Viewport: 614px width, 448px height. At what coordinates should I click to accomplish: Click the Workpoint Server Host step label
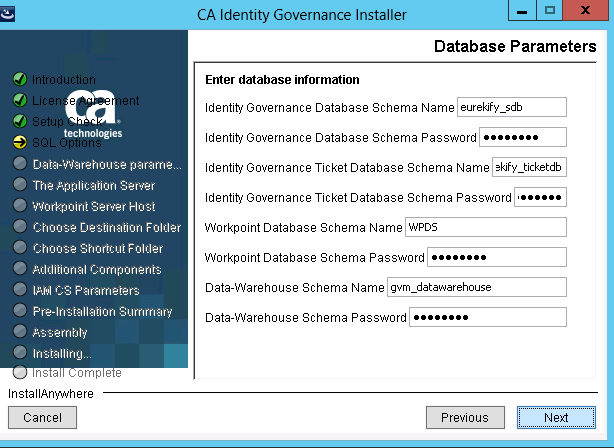coord(94,206)
